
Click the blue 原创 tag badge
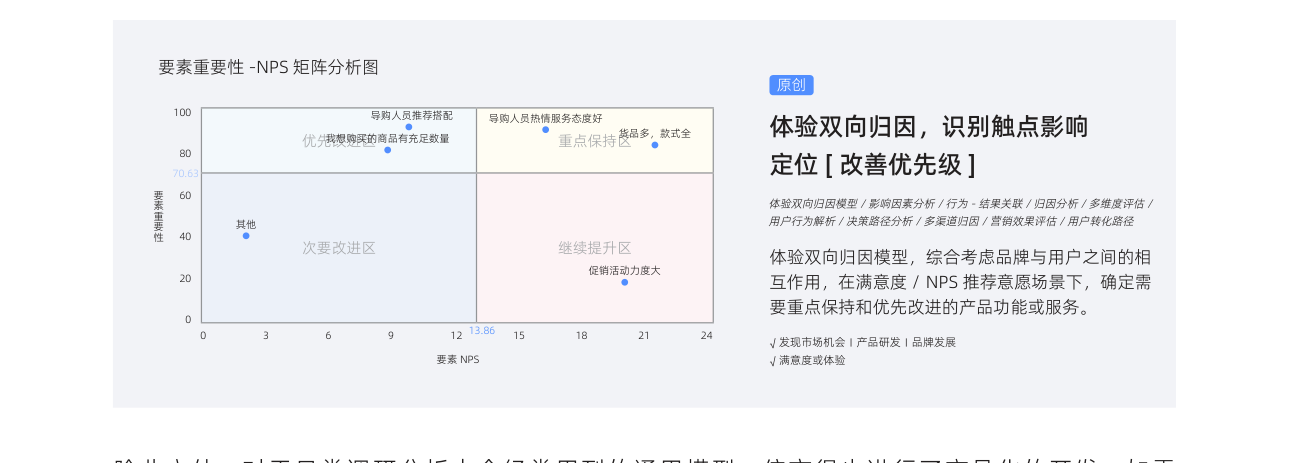791,85
